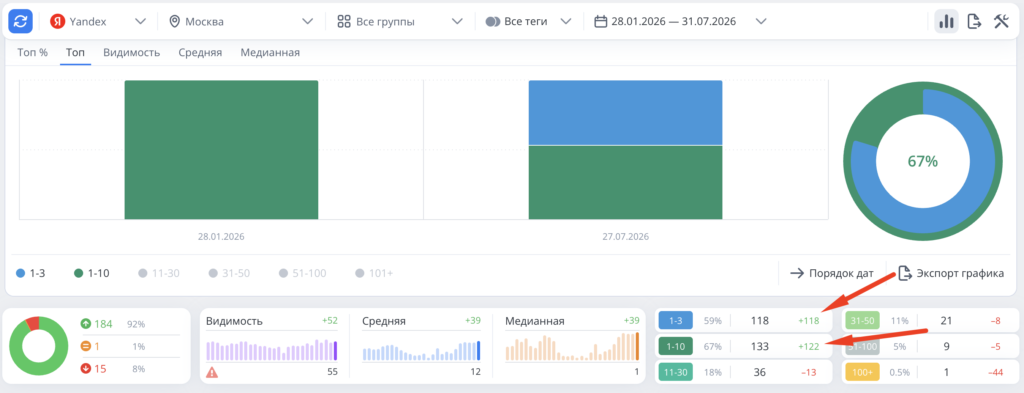Click the Экспорт графика button
This screenshot has width=1024, height=393.
[x=951, y=274]
